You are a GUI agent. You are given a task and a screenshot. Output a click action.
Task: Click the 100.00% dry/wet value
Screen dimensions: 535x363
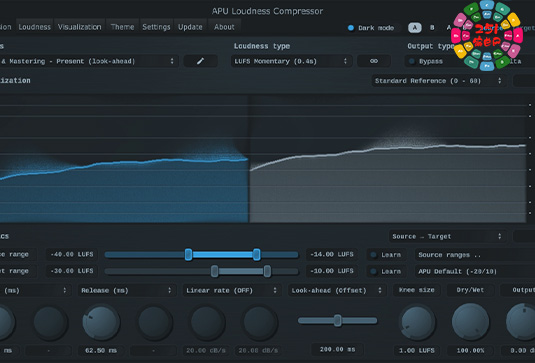click(x=471, y=350)
